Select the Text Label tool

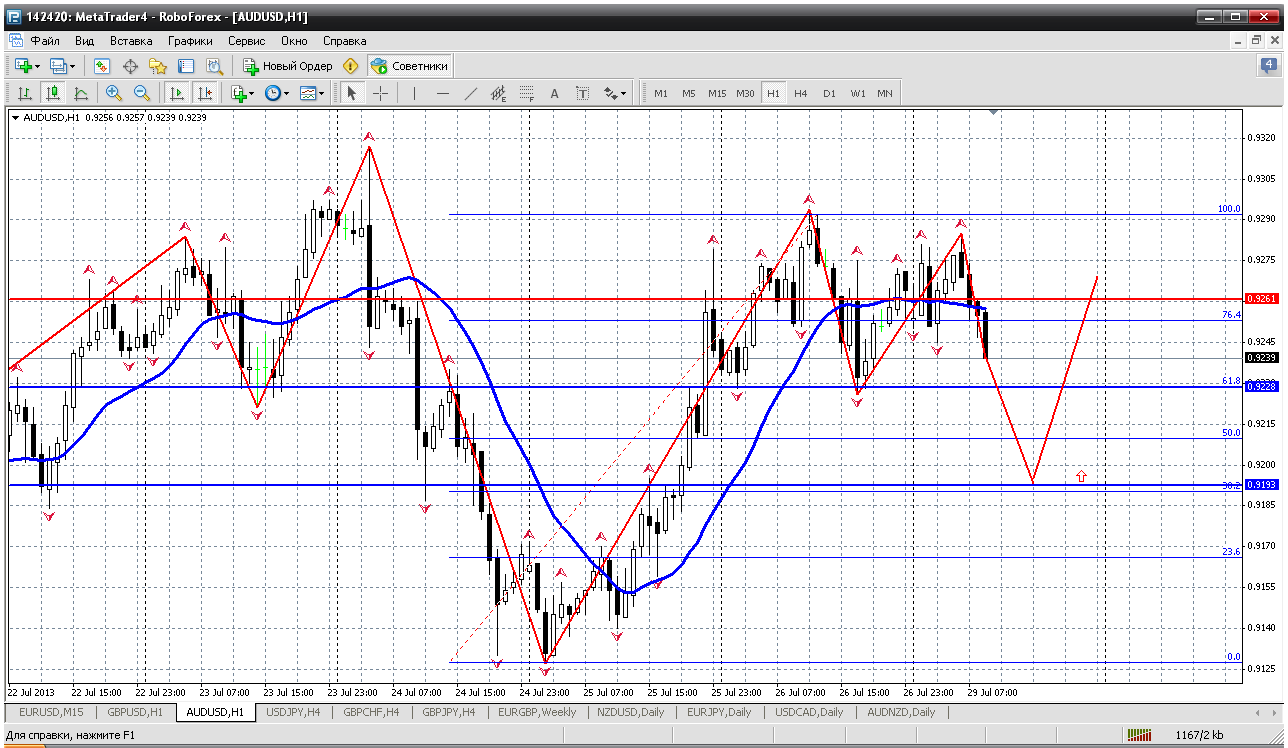[x=583, y=93]
